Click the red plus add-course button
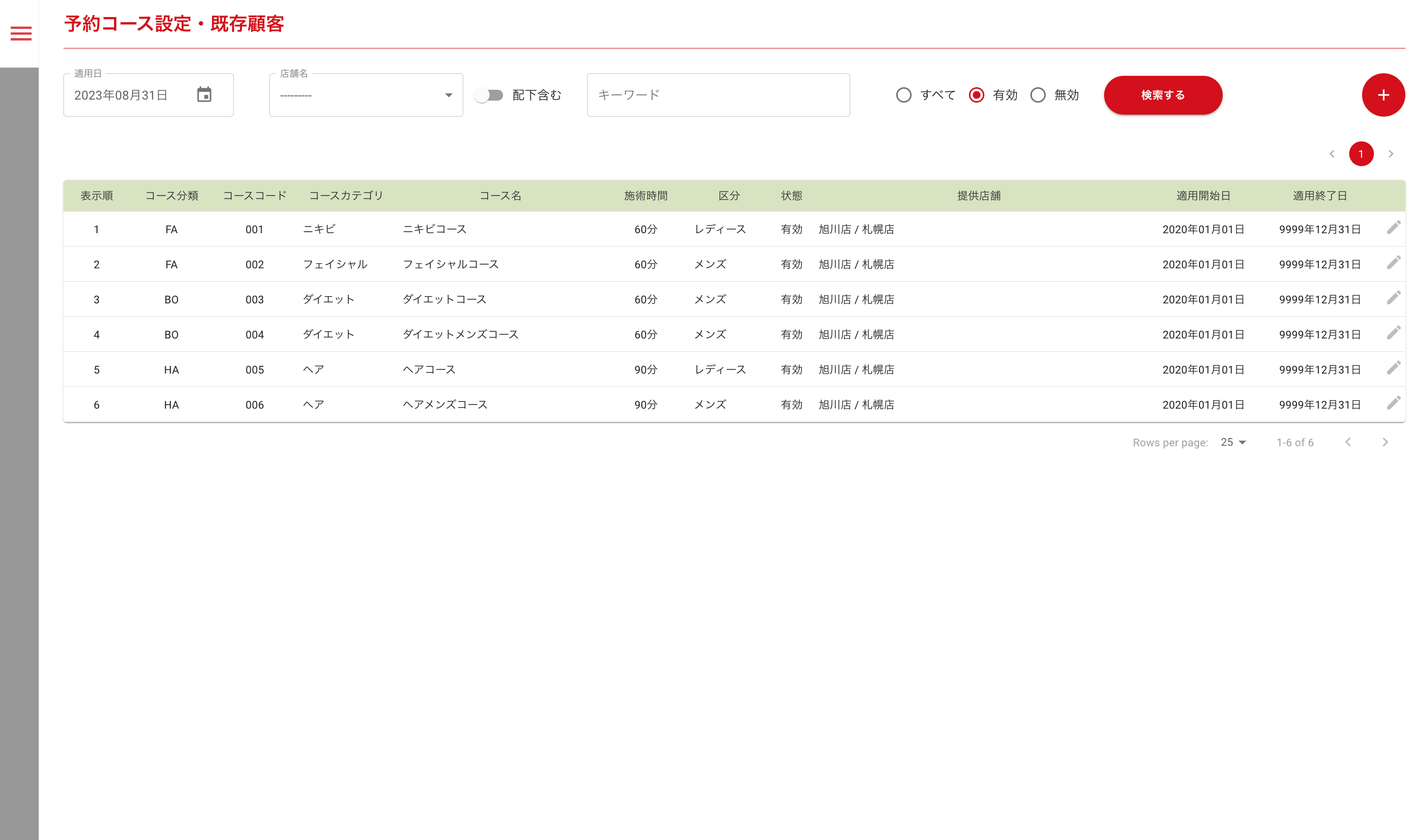The width and height of the screenshot is (1425, 840). (x=1383, y=95)
